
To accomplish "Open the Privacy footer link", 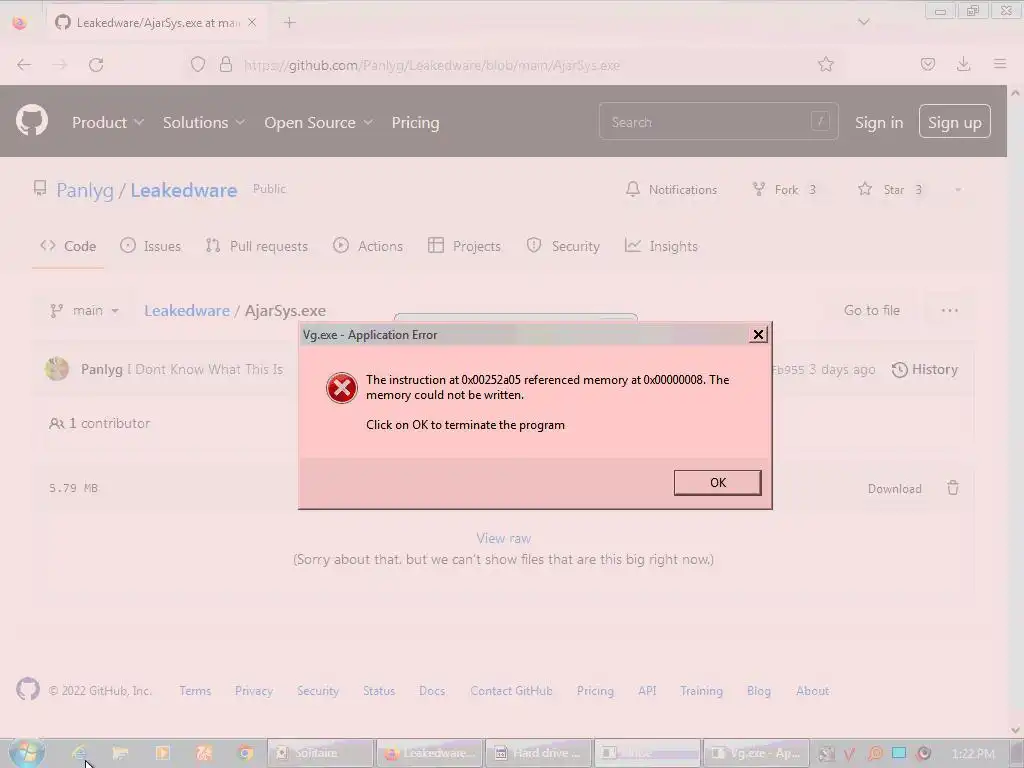I will (x=254, y=691).
